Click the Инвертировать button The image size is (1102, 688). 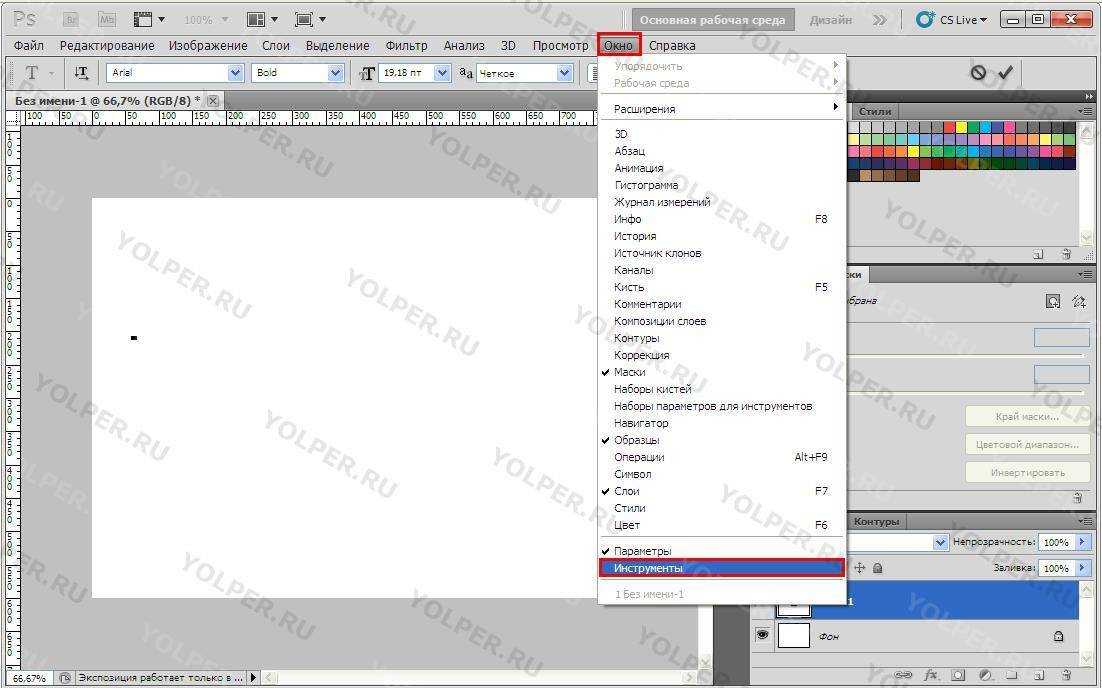(x=1027, y=472)
